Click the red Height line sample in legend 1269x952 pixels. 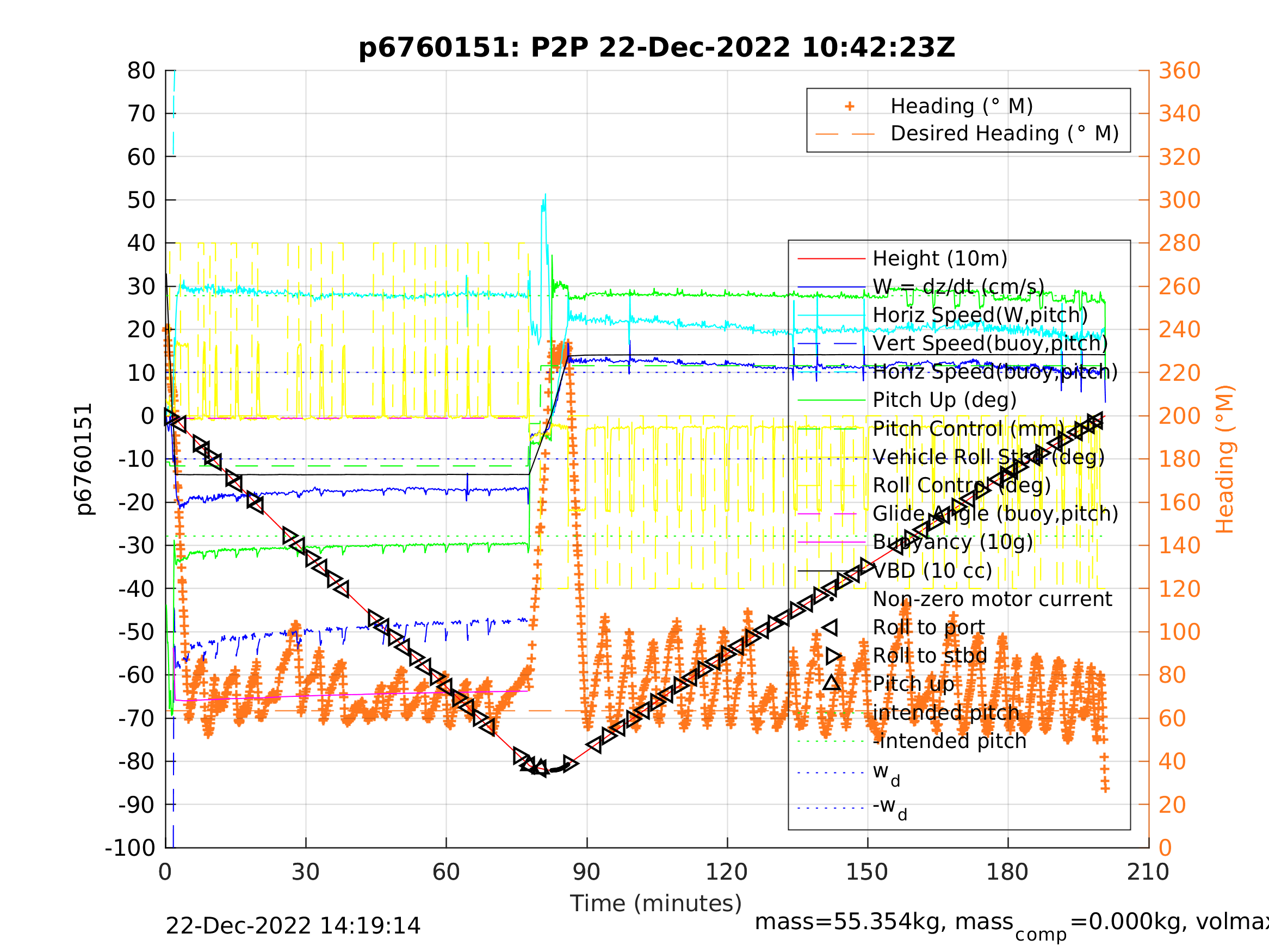[x=831, y=259]
